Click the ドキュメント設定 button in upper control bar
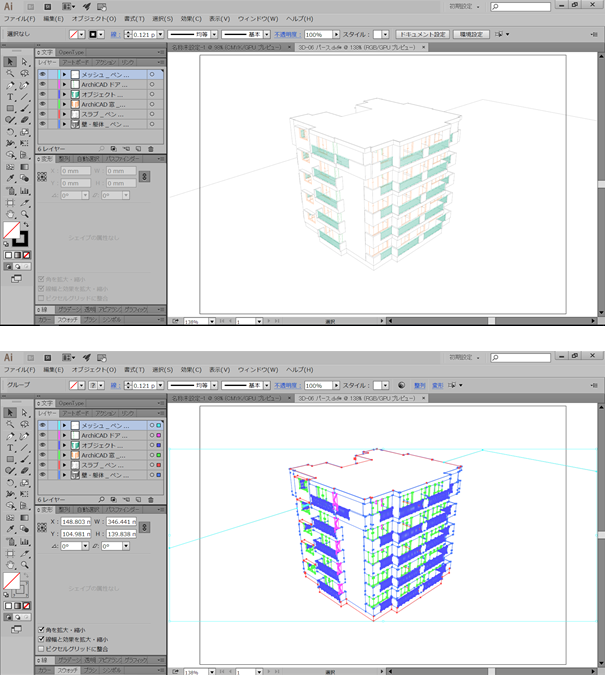 pos(424,34)
